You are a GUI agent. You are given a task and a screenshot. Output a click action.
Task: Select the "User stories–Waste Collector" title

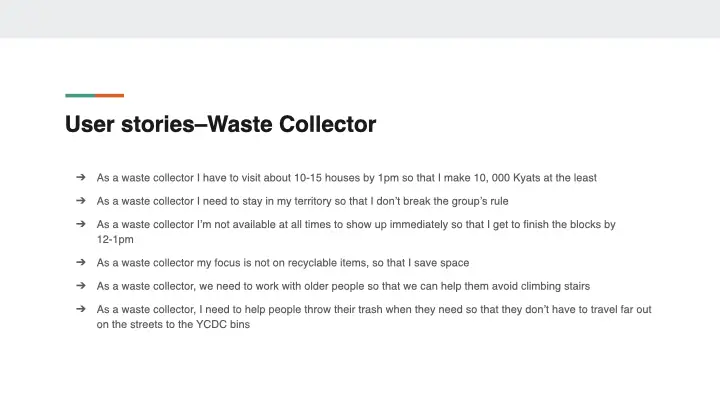coord(220,125)
